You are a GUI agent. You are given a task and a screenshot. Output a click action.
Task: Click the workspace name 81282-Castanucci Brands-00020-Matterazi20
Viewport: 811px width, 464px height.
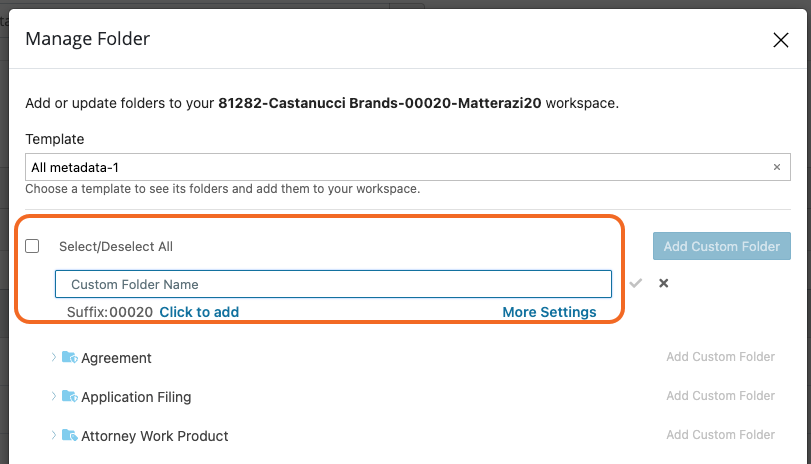(x=380, y=103)
